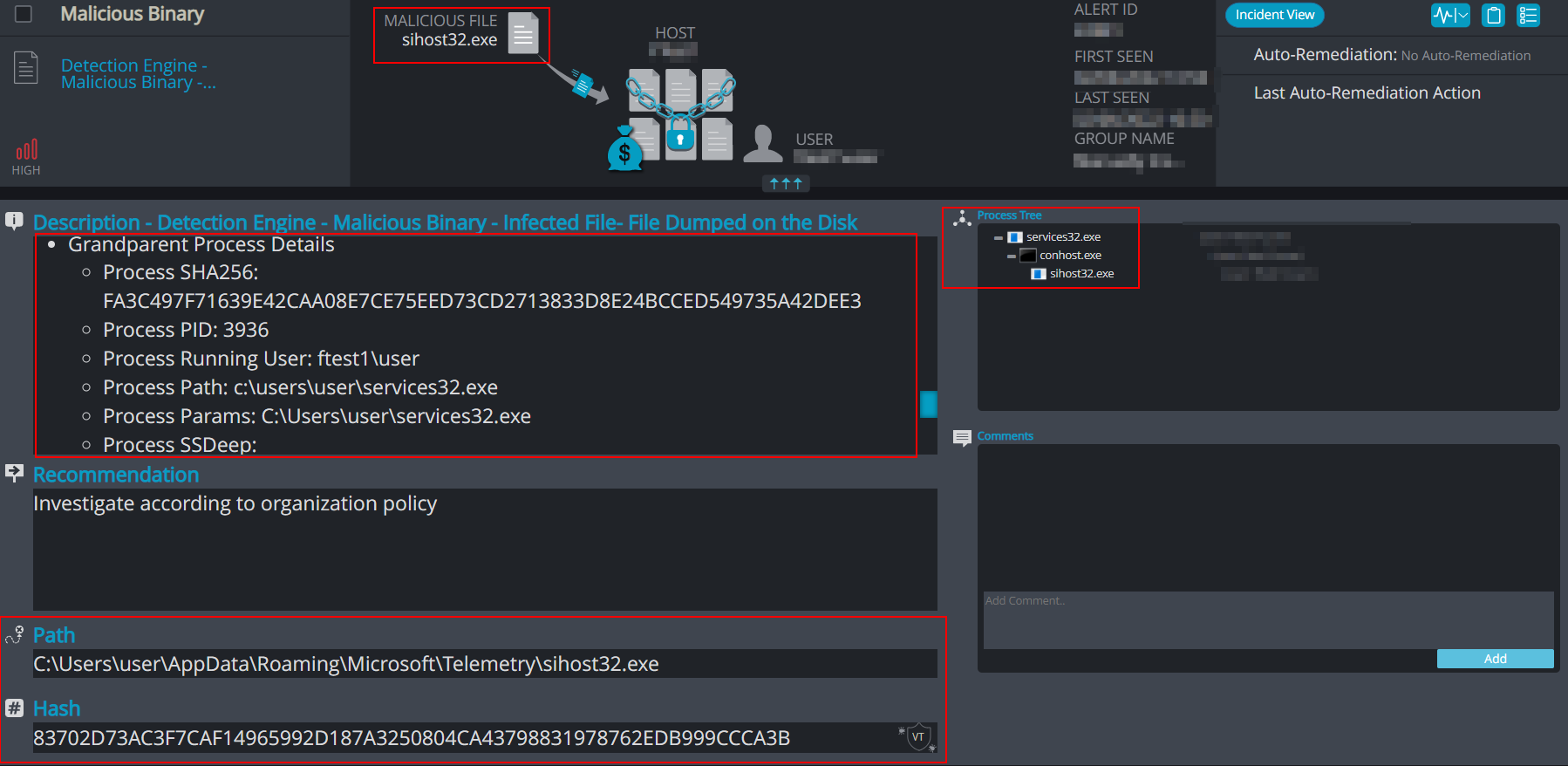This screenshot has height=766, width=1568.
Task: Click the 83702D73 hash value
Action: (x=412, y=738)
